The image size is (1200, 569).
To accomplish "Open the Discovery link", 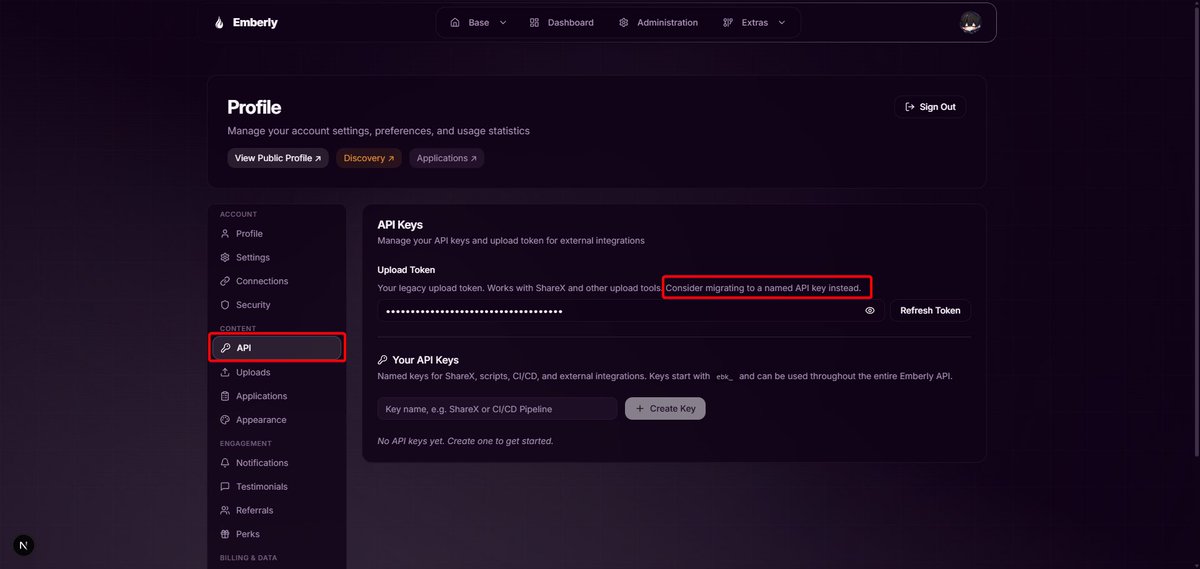I will (x=369, y=158).
